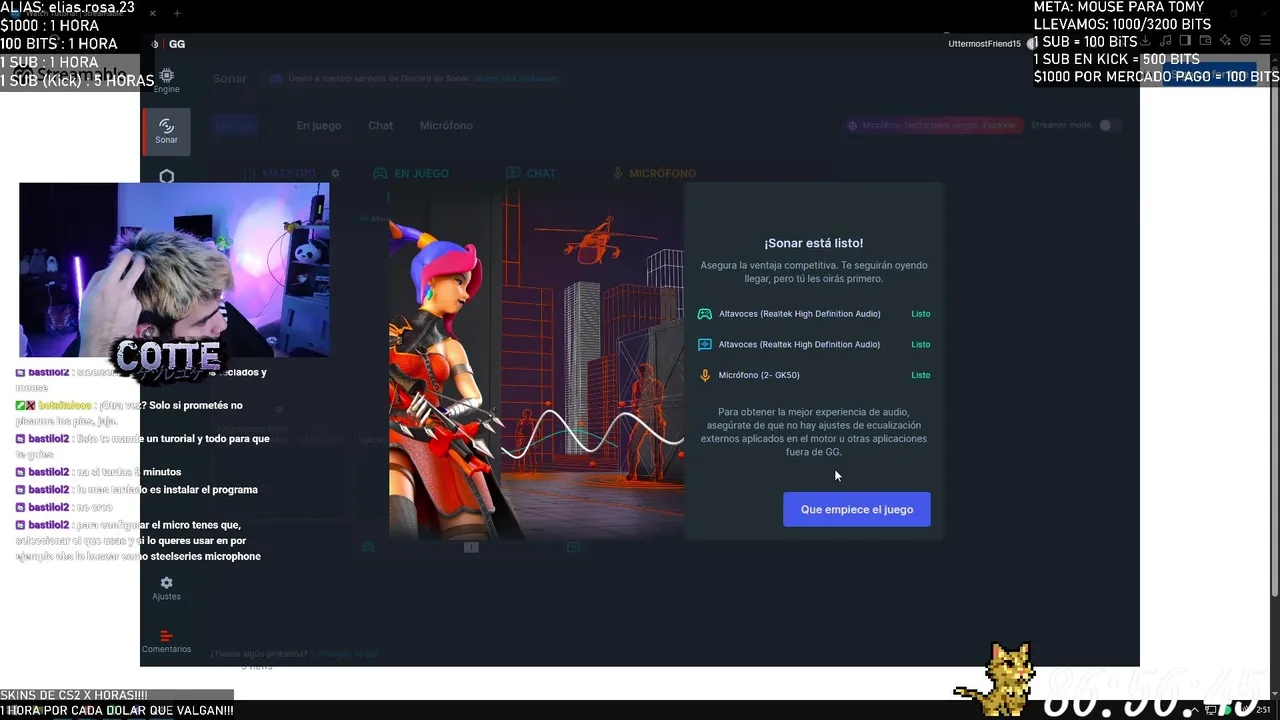Click the gamepad icon beside first Altavoces
1280x720 pixels.
(705, 314)
